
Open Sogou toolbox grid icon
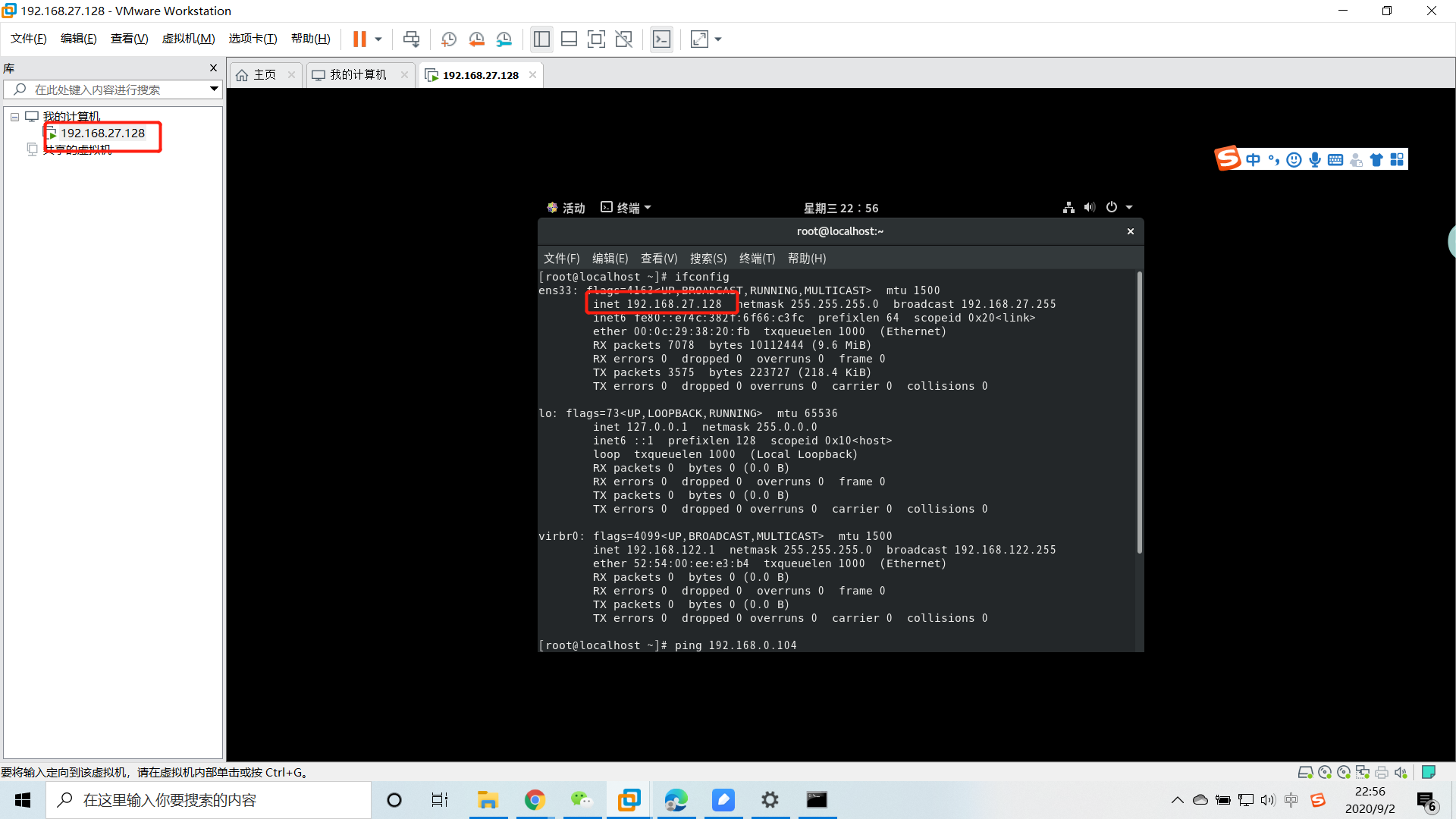1397,159
